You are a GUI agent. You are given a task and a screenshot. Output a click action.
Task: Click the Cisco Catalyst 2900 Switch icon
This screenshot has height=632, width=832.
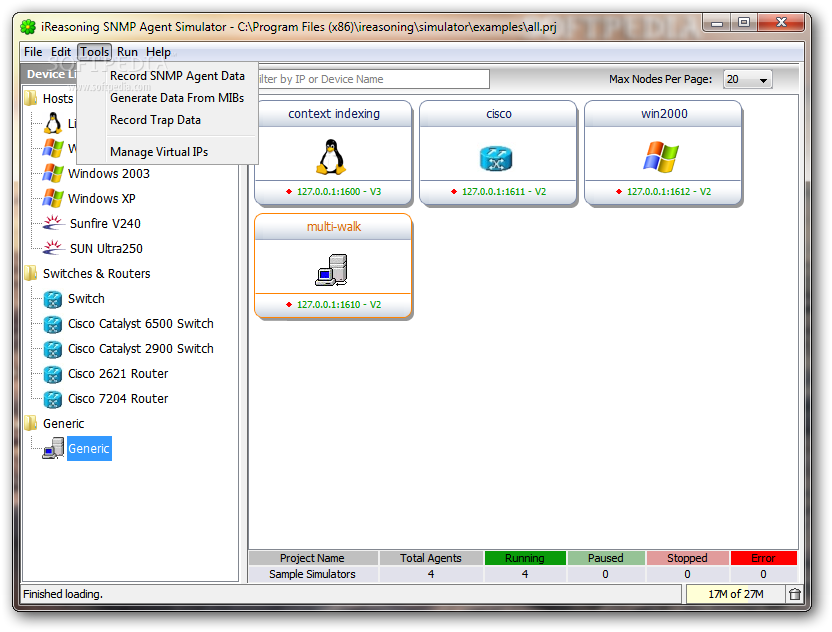(x=53, y=349)
